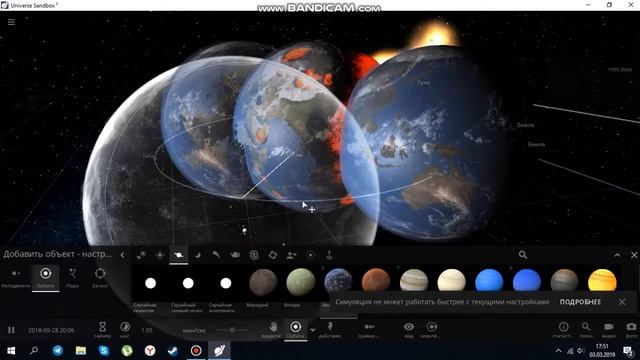Select the comets category tab icon
This screenshot has height=360, width=640.
click(216, 255)
